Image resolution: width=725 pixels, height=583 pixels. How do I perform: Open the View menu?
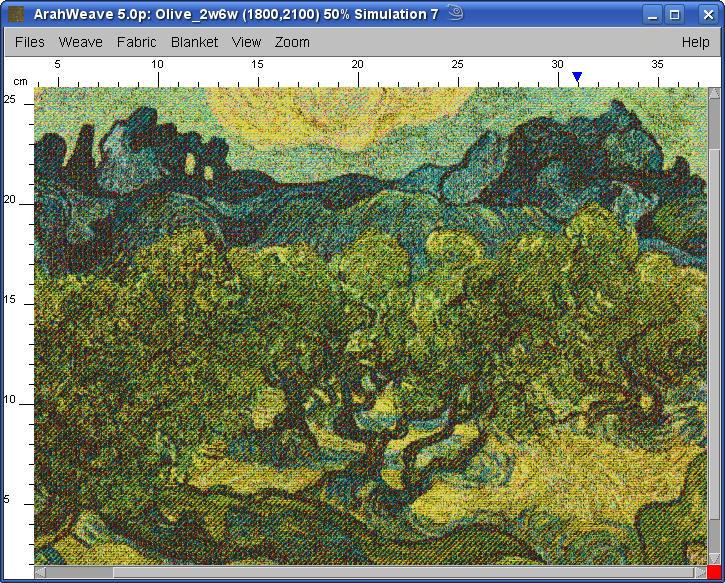246,42
